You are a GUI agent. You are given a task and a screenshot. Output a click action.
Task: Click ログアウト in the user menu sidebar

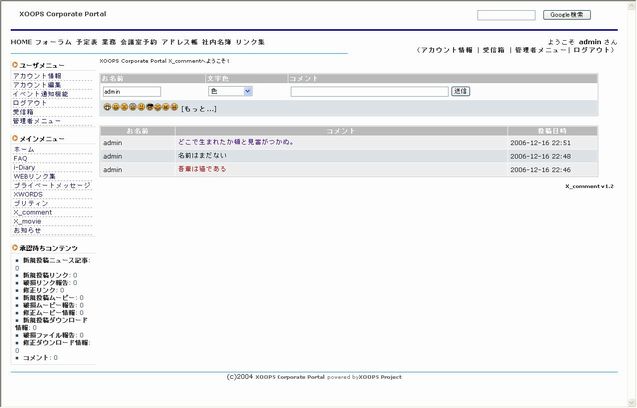point(30,103)
